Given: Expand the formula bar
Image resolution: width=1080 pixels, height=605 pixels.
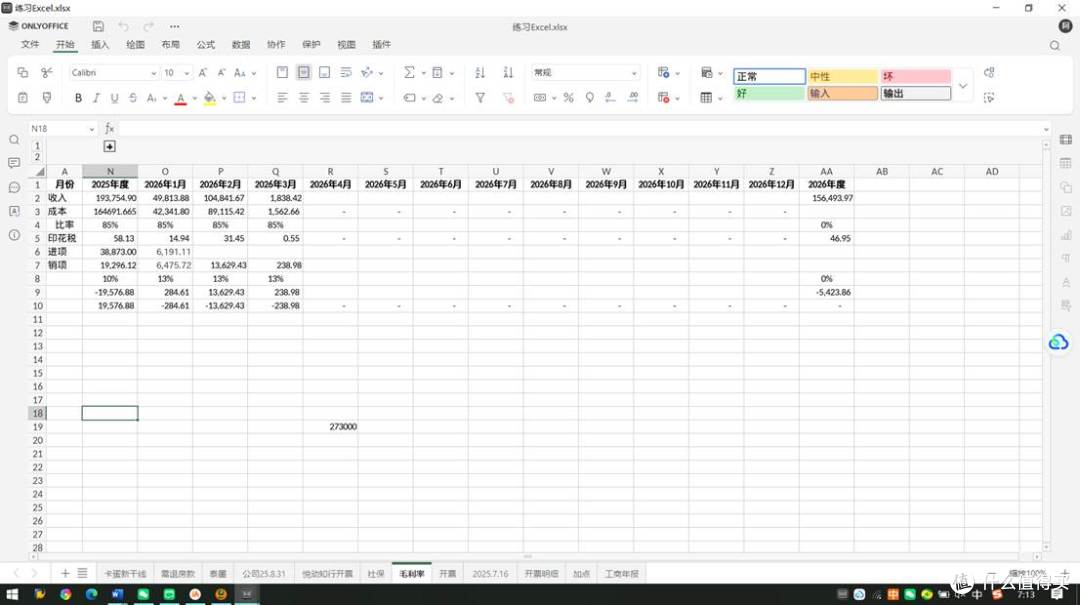Looking at the screenshot, I should pyautogui.click(x=1046, y=129).
